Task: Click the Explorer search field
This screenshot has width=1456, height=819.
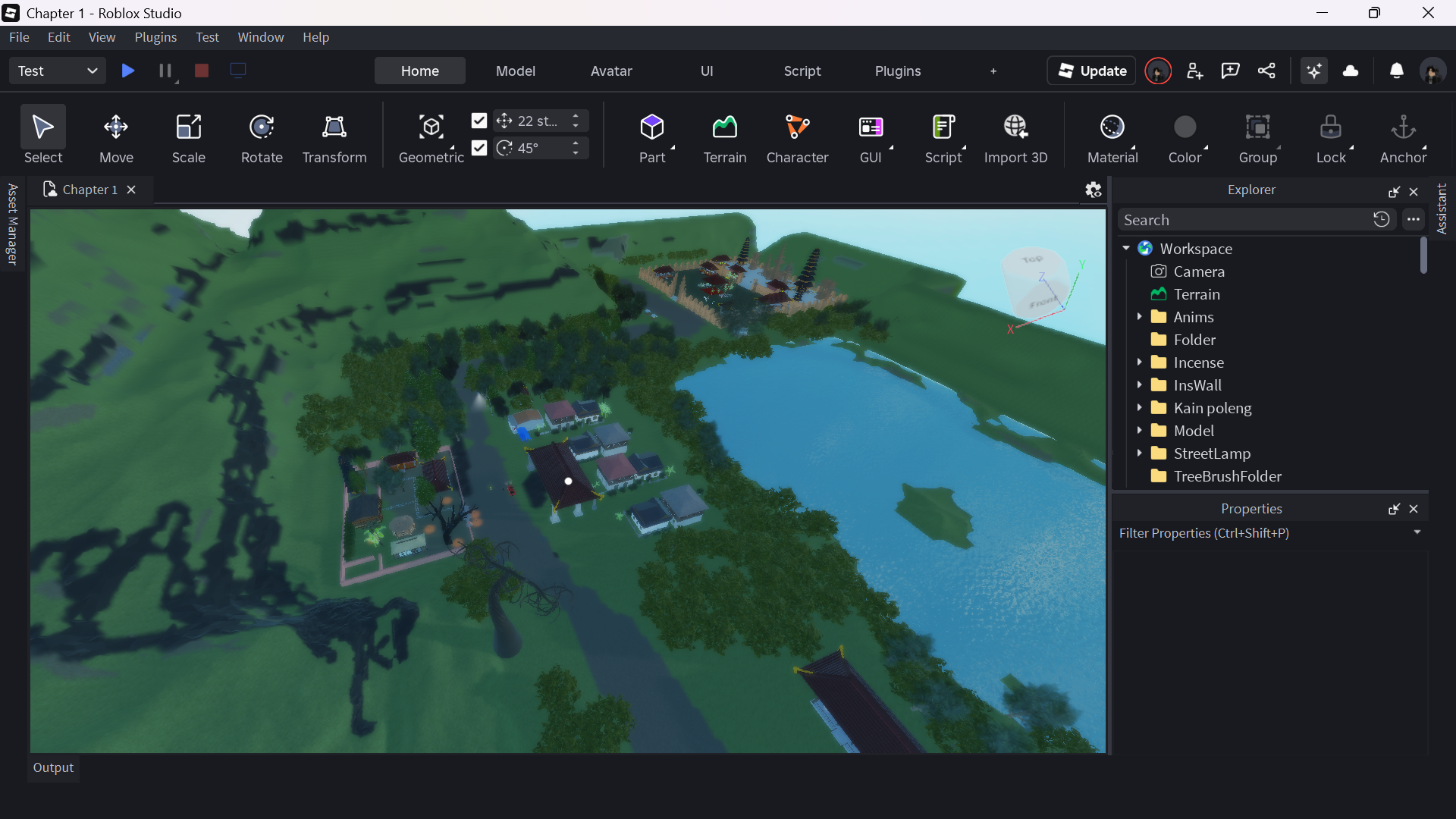Action: [1244, 220]
